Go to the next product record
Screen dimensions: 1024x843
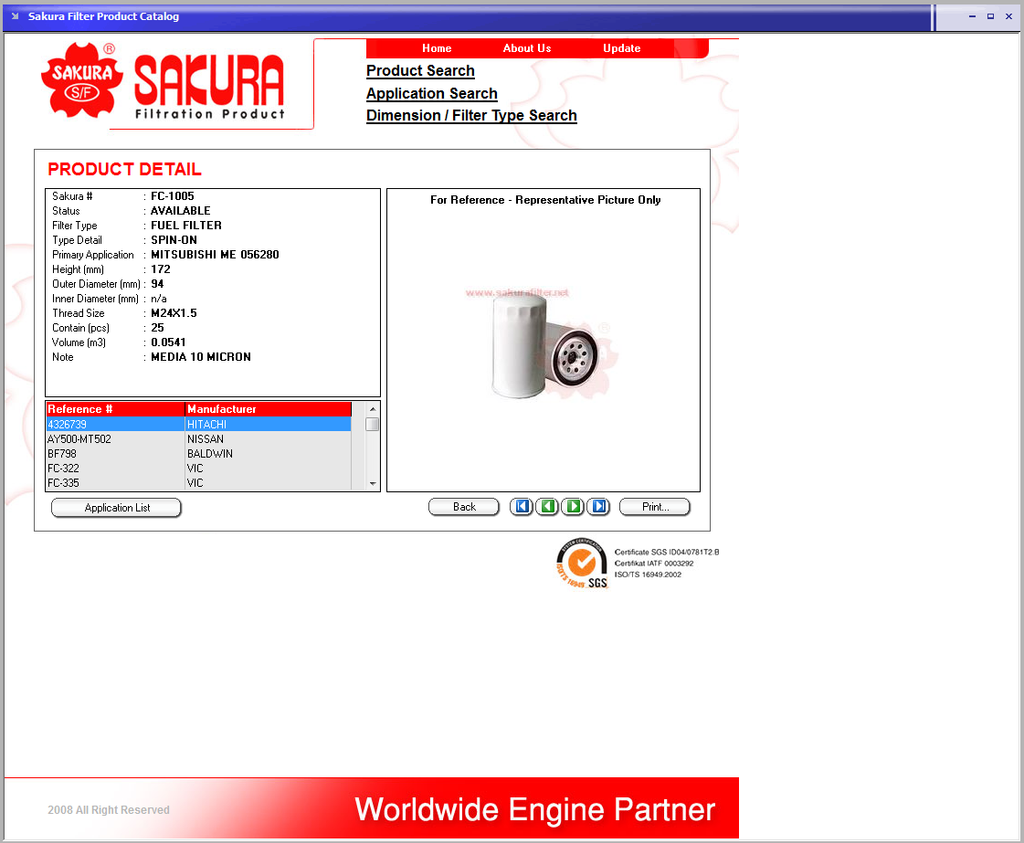573,507
